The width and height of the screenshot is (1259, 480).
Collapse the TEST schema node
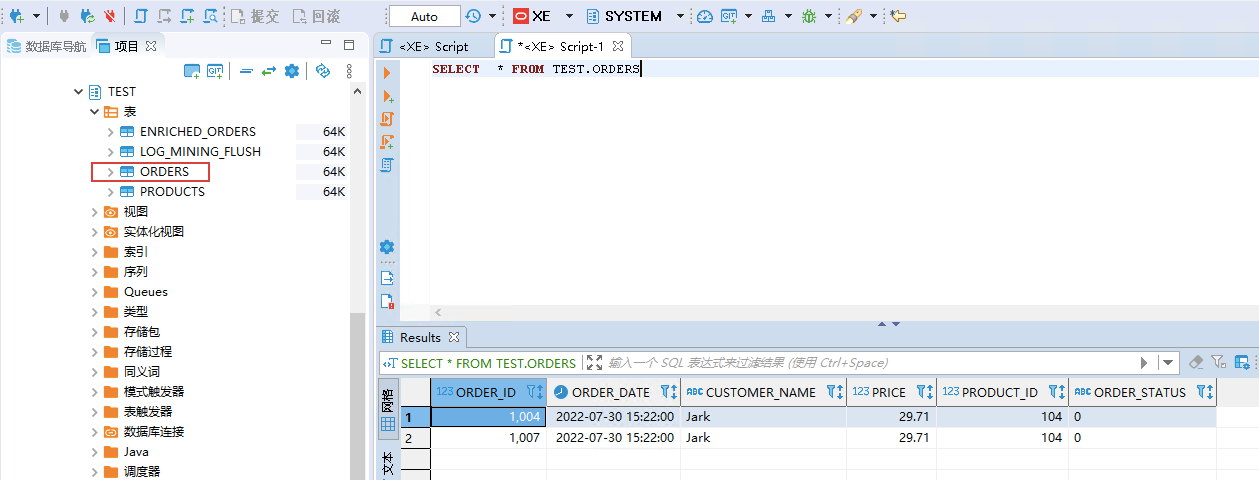(x=79, y=92)
